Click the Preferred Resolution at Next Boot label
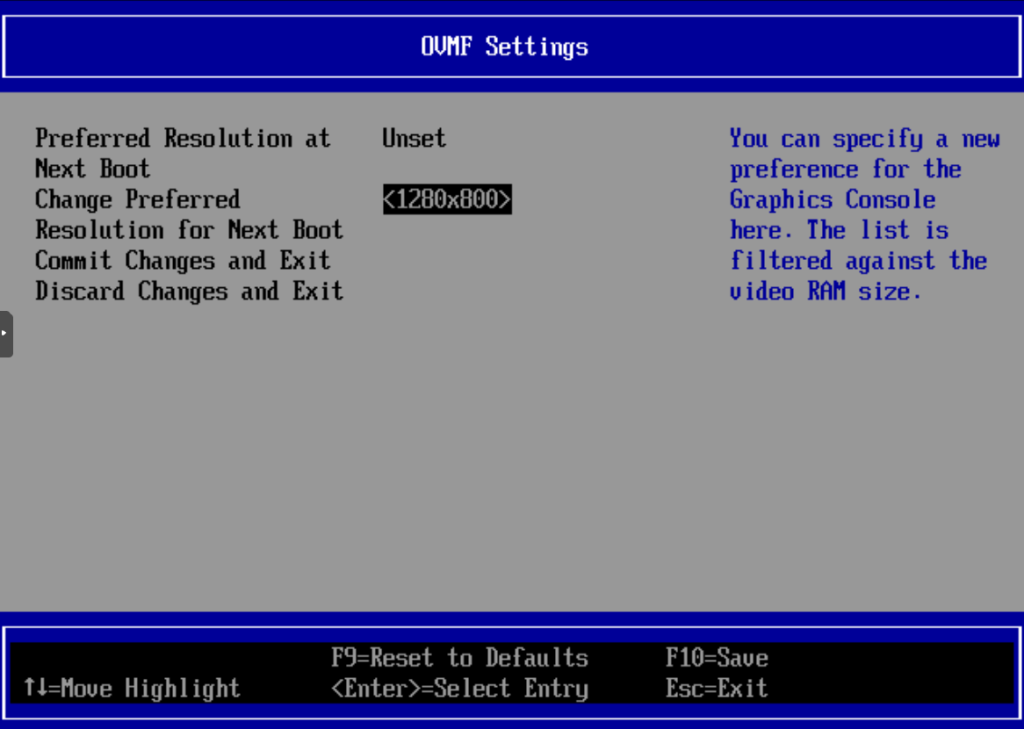 183,154
